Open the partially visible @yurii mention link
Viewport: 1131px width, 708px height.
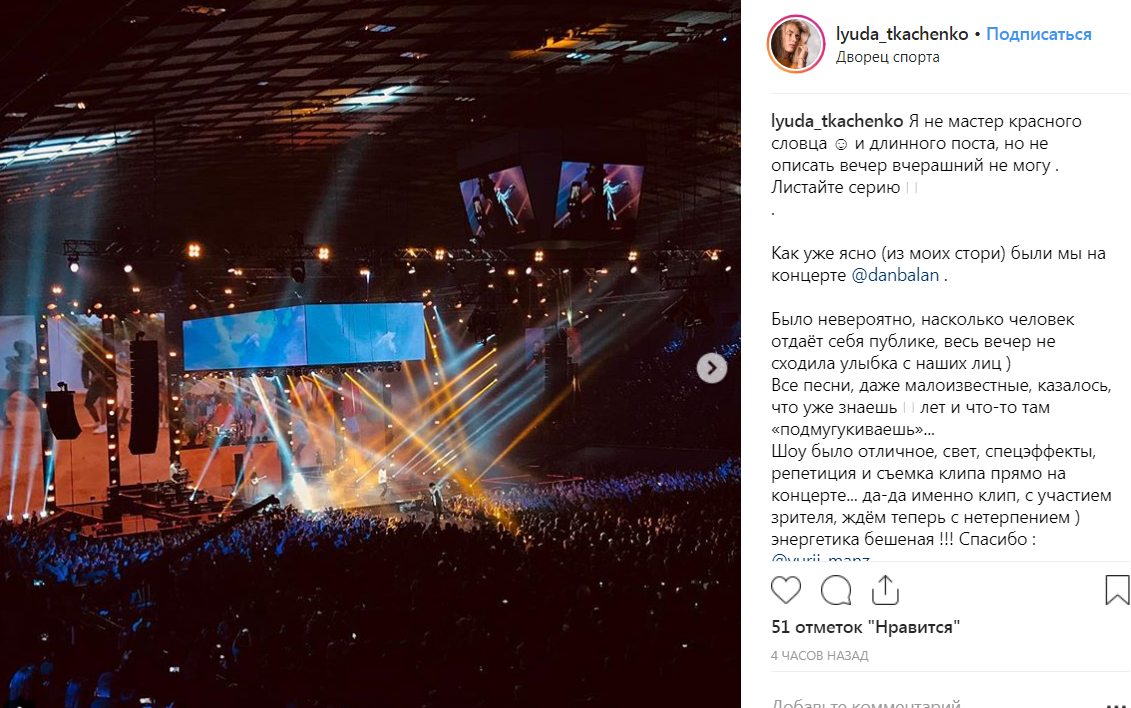pos(820,559)
